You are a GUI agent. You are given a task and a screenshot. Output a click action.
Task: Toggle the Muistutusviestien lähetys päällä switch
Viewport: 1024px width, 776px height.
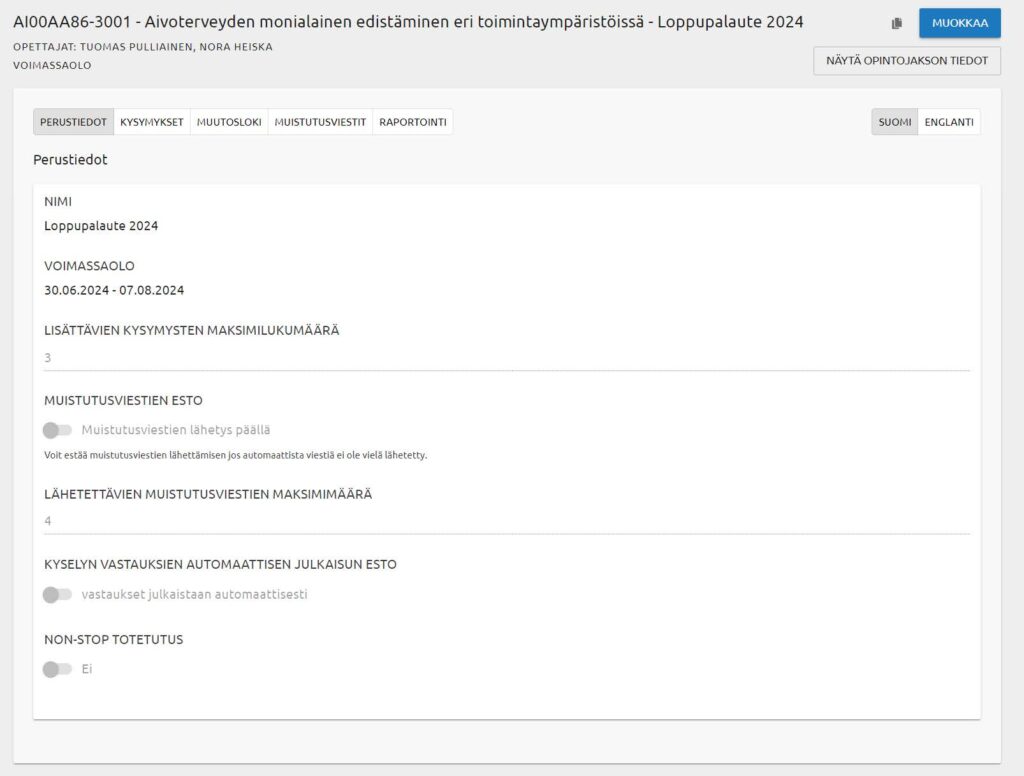[58, 430]
